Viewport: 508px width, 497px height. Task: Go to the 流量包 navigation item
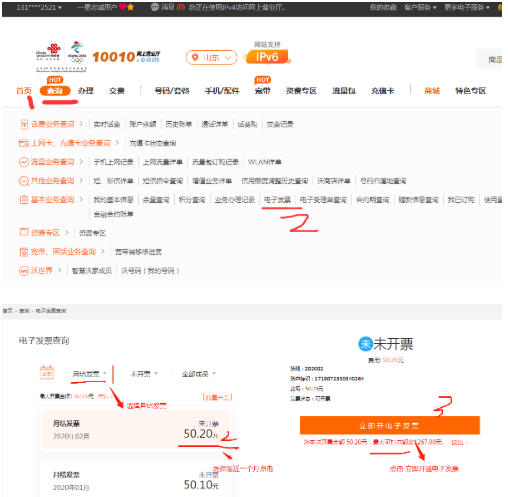pos(344,91)
